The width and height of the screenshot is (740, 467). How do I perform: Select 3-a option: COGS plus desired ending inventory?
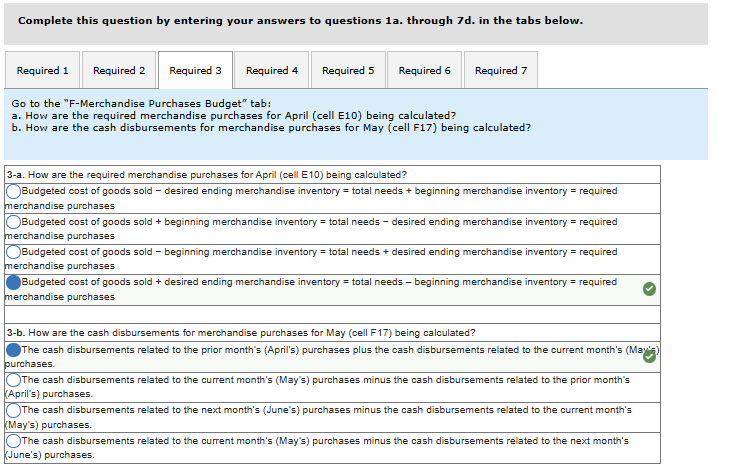pyautogui.click(x=14, y=283)
